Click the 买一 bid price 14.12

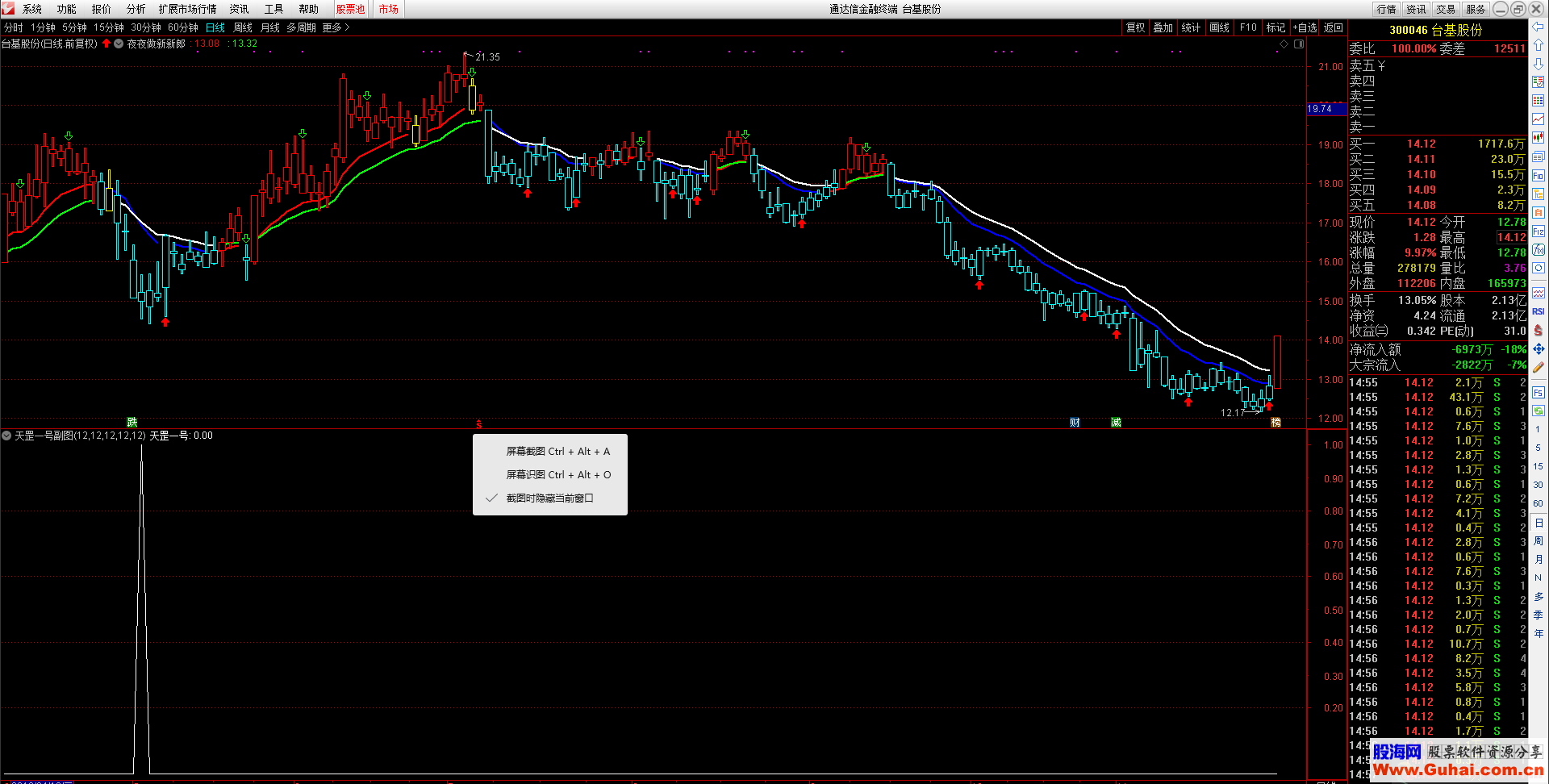(1422, 144)
